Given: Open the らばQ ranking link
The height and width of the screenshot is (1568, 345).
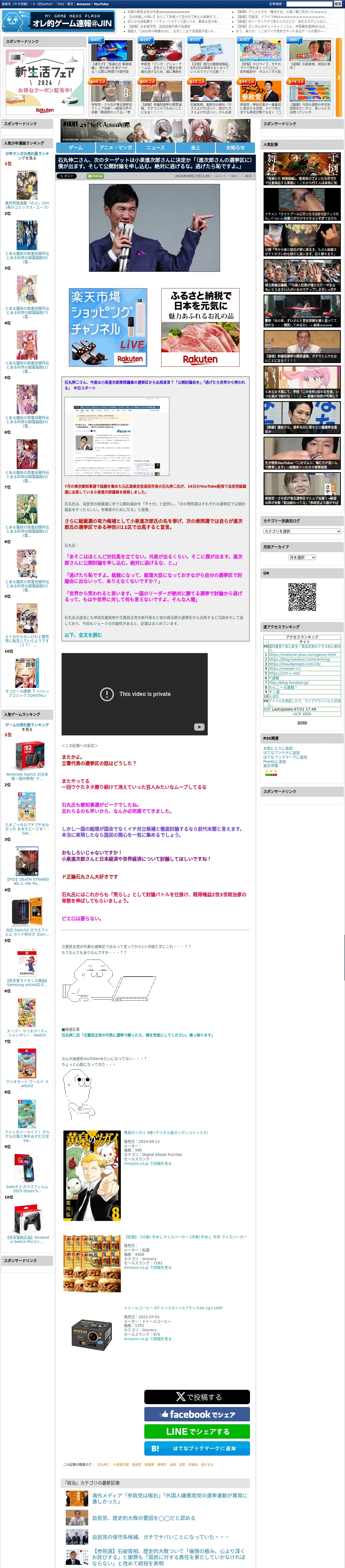Looking at the screenshot, I should (274, 696).
